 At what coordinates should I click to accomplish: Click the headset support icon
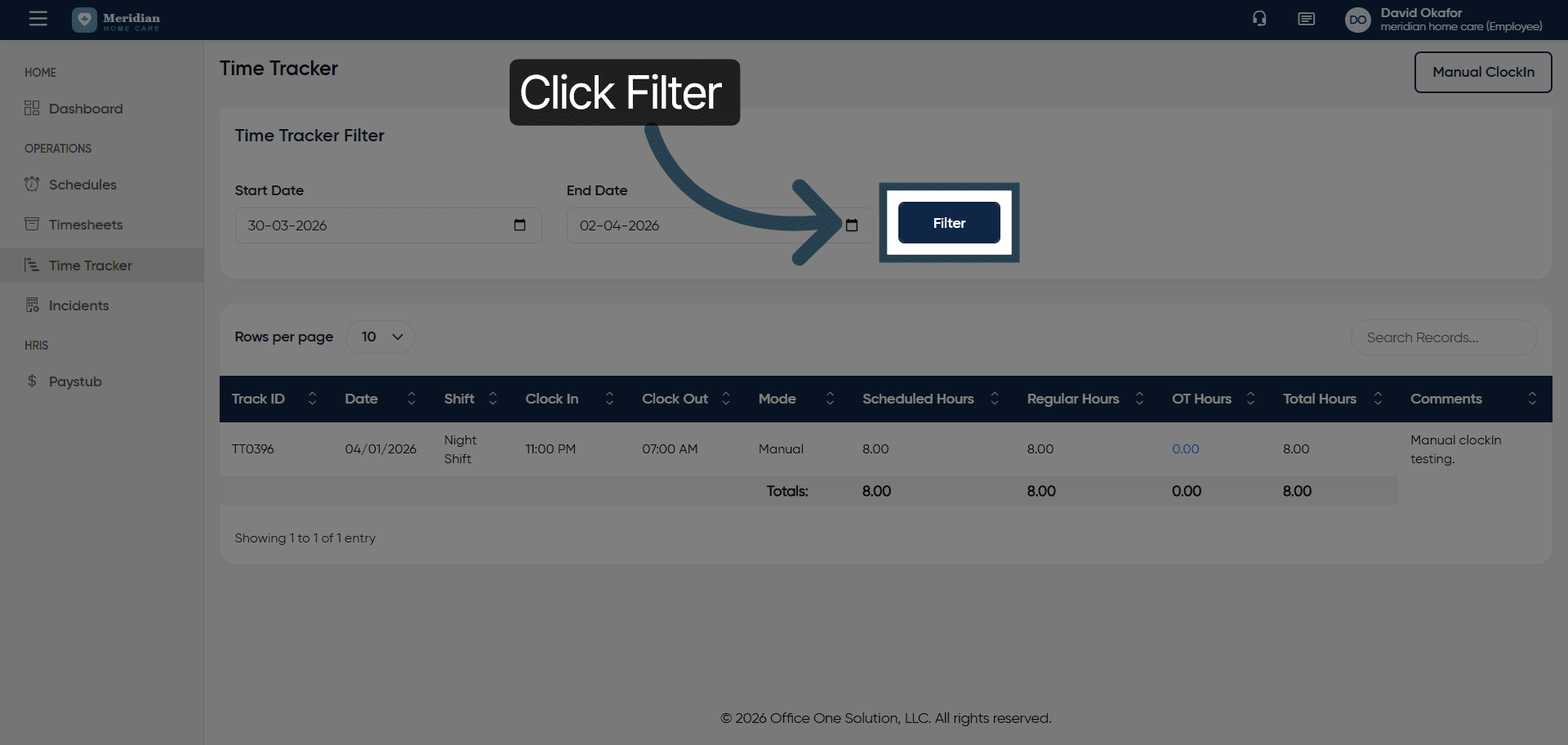click(1259, 19)
